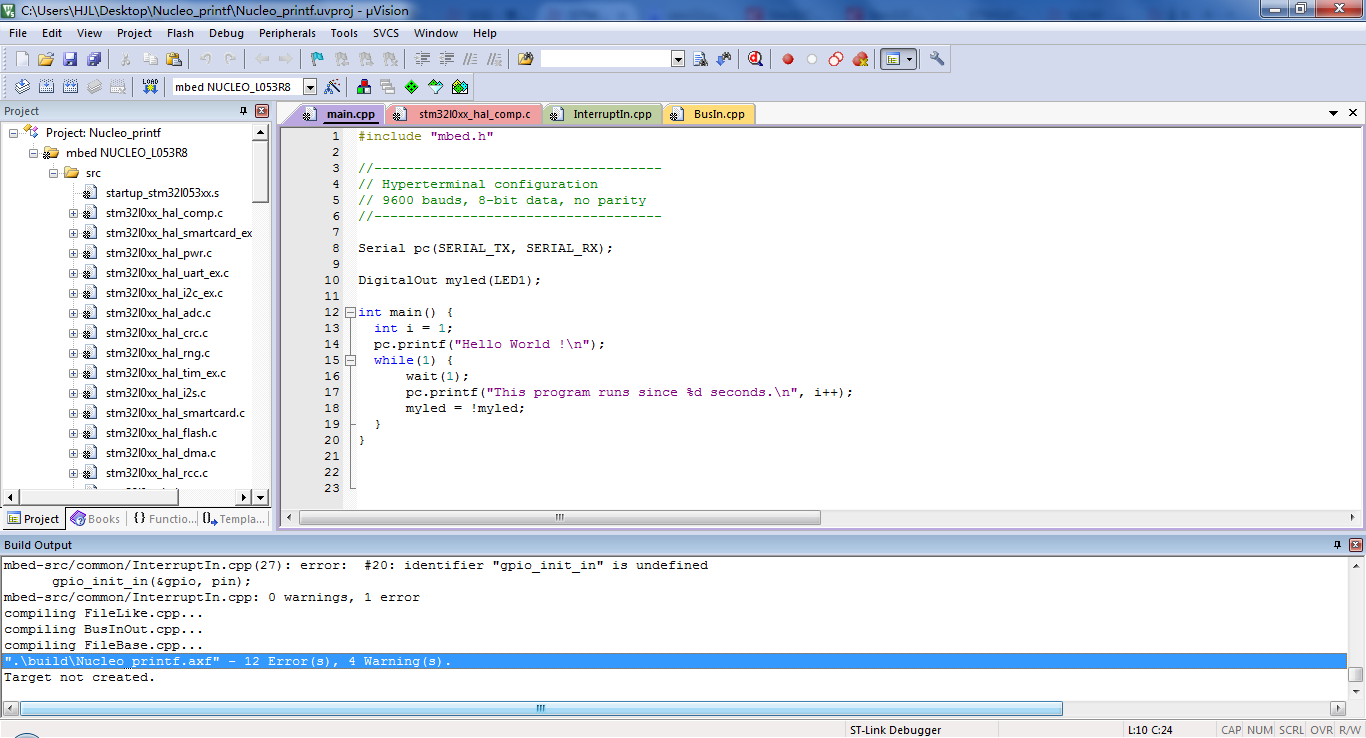Click the Rebuild all target files icon
The image size is (1366, 738).
(x=70, y=87)
